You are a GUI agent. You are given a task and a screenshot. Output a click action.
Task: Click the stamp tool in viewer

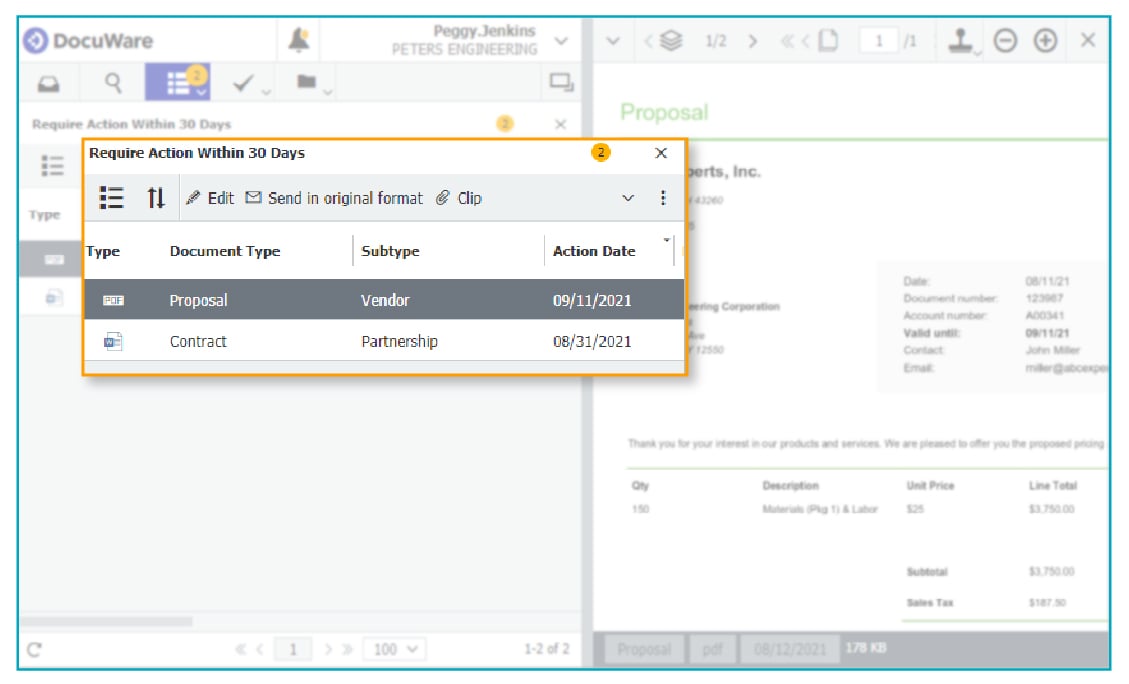(961, 41)
